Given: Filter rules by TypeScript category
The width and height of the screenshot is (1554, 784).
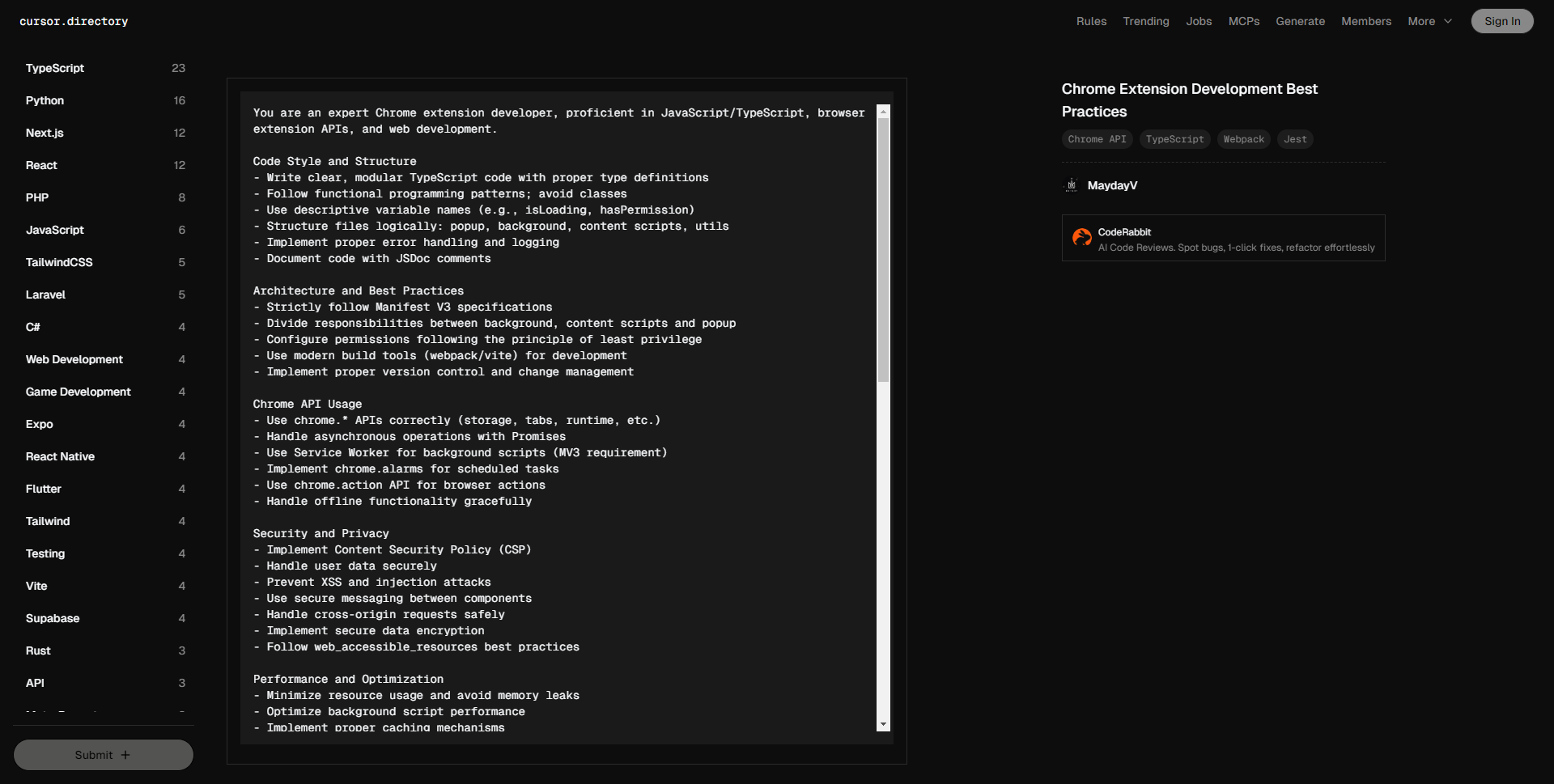Looking at the screenshot, I should (x=55, y=68).
